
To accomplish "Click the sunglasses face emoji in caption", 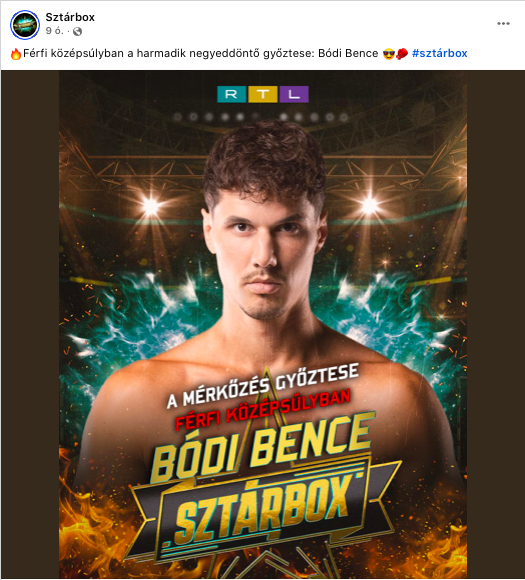I will tap(389, 54).
